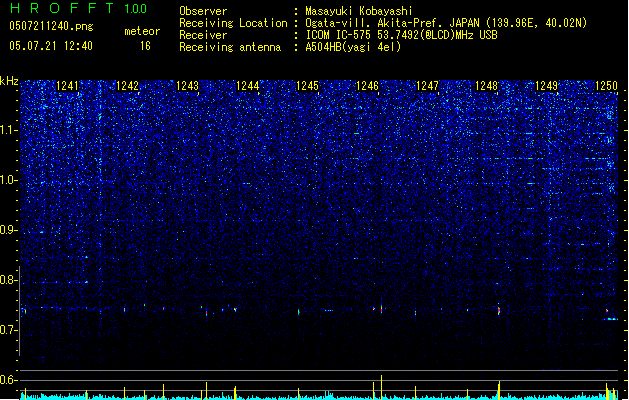
Task: Click the 1250 time marker
Action: coord(606,86)
